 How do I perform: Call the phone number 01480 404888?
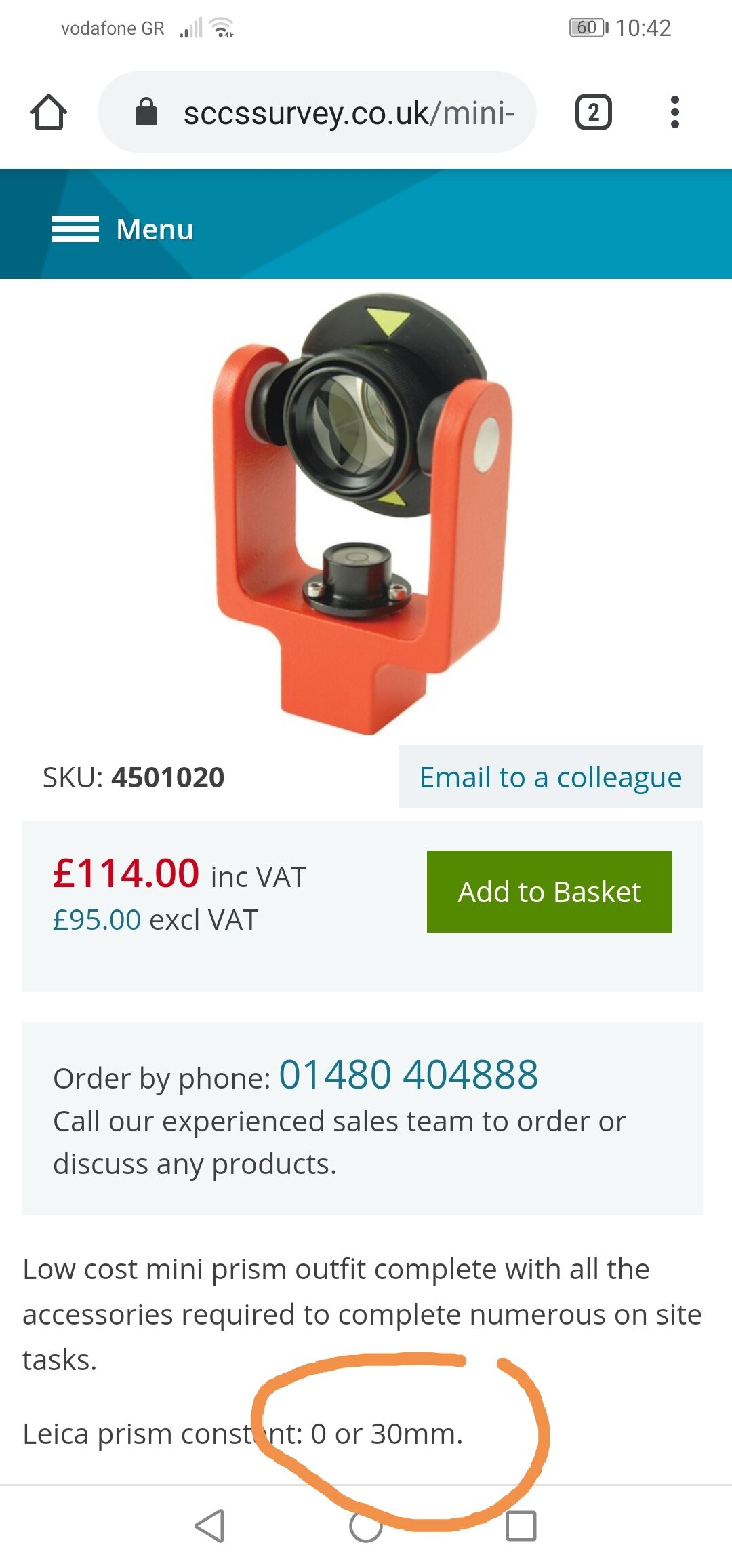click(409, 1075)
